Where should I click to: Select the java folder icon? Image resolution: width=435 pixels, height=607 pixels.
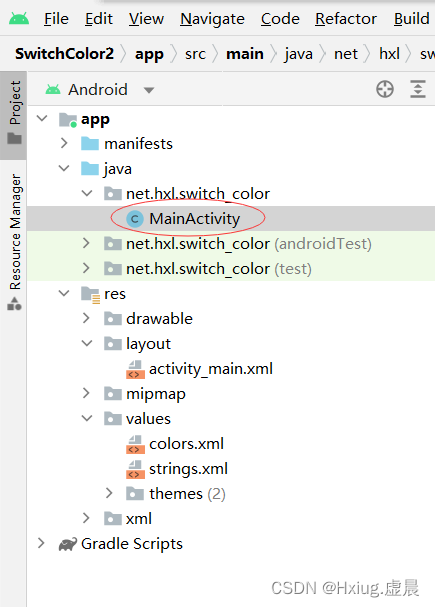point(90,169)
